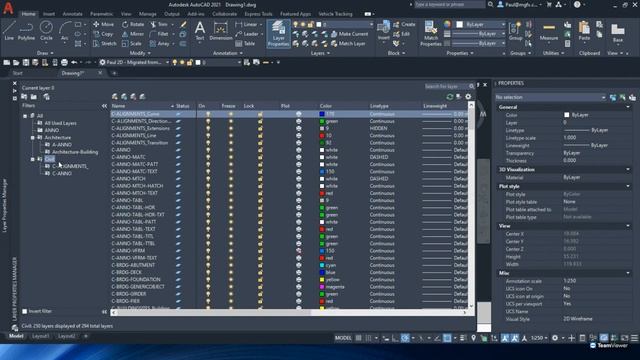The width and height of the screenshot is (640, 360).
Task: Sort layers by Name column header
Action: click(142, 106)
